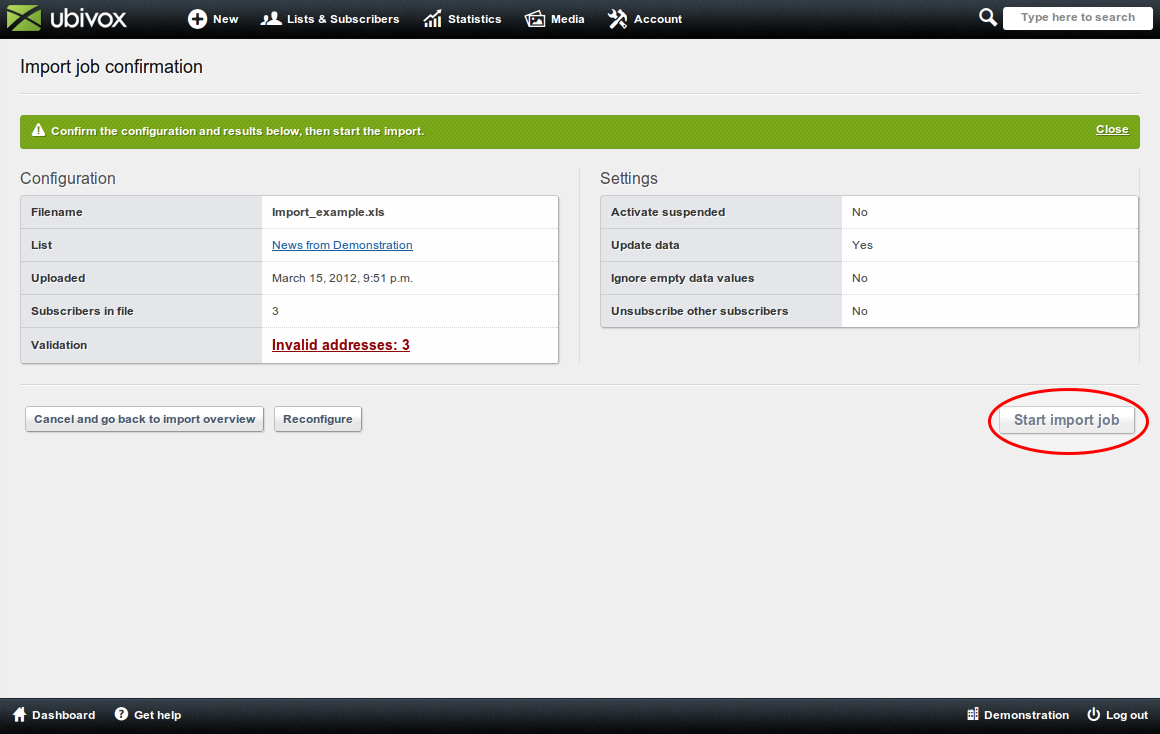This screenshot has width=1160, height=734.
Task: Click the question mark help icon
Action: 121,714
